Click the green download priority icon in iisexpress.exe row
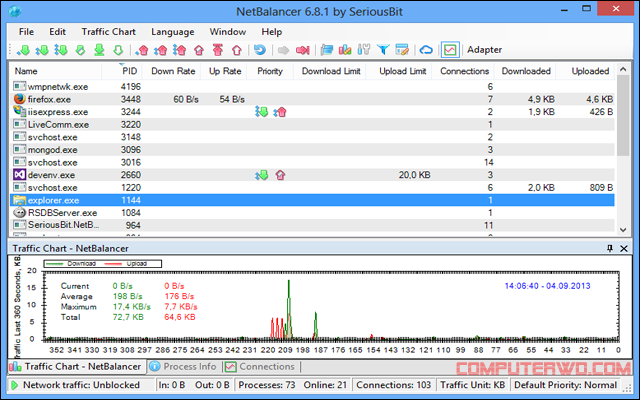This screenshot has height=400, width=640. (261, 112)
